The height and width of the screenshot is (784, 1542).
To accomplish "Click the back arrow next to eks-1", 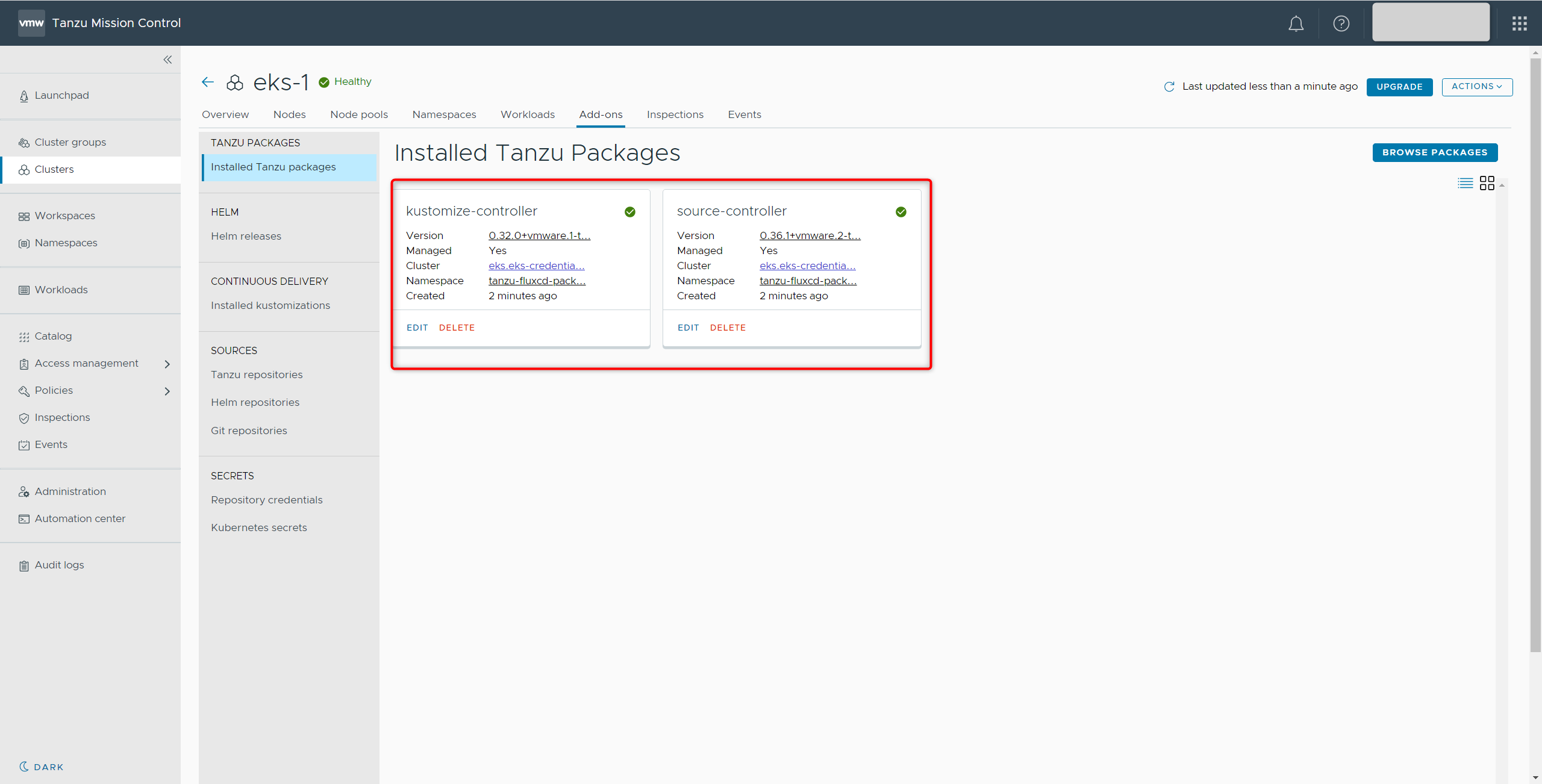I will pyautogui.click(x=208, y=82).
